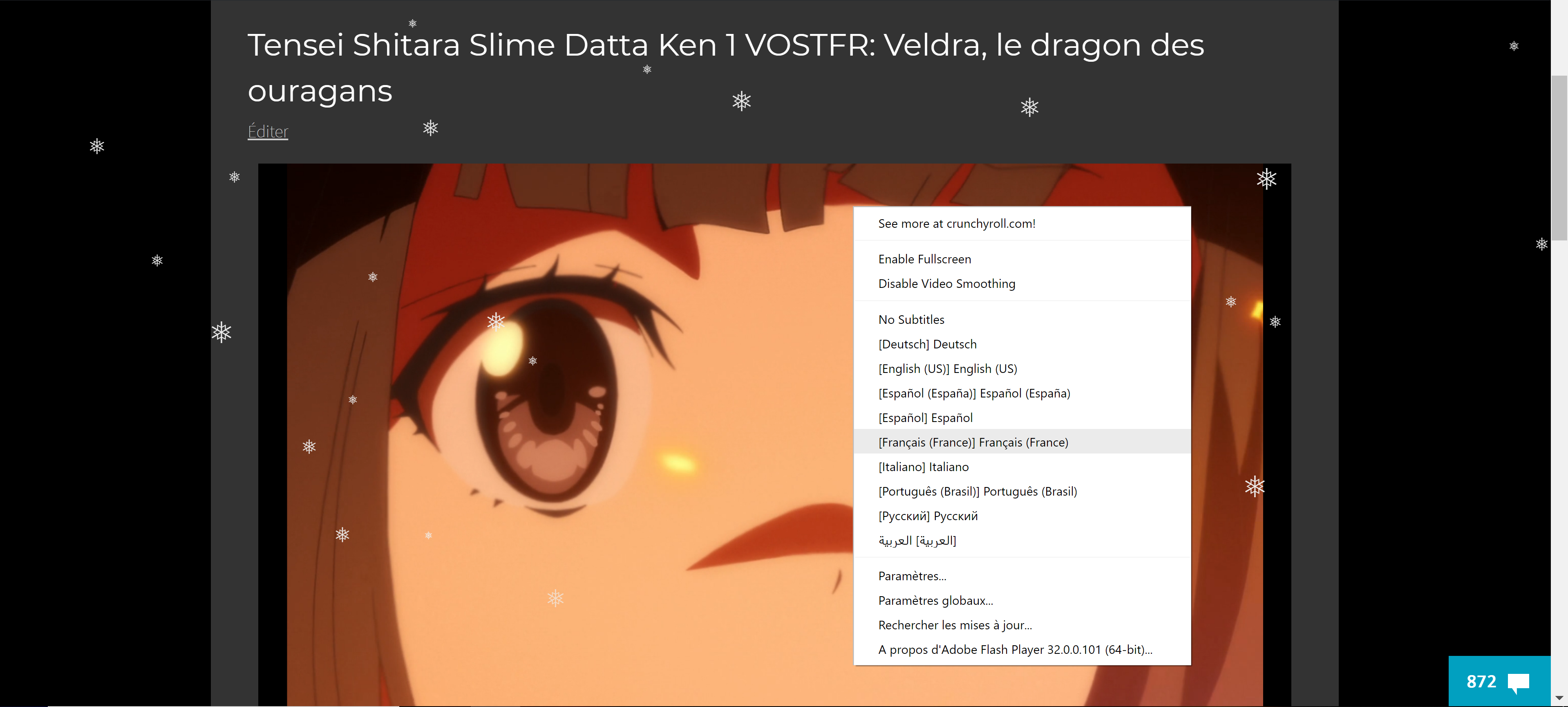Choose Enable Fullscreen from context menu
The image size is (1568, 707).
pos(1022,259)
